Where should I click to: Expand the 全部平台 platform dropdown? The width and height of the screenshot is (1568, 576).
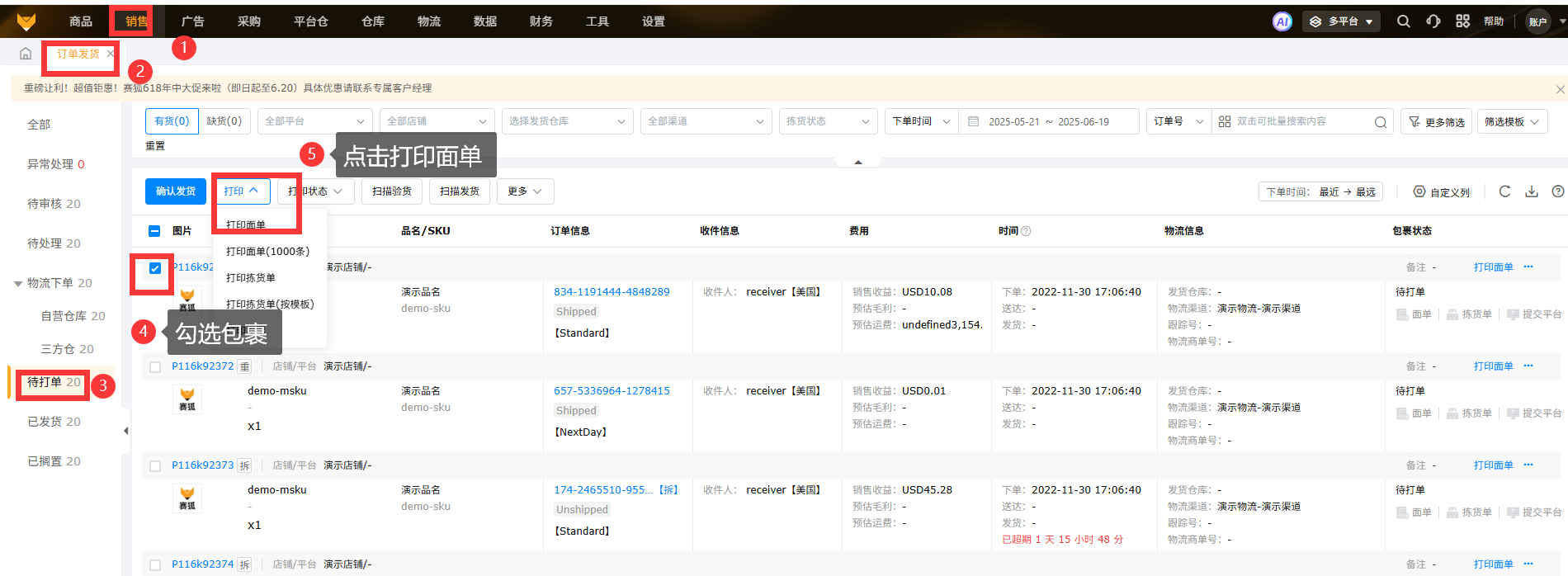pyautogui.click(x=314, y=121)
